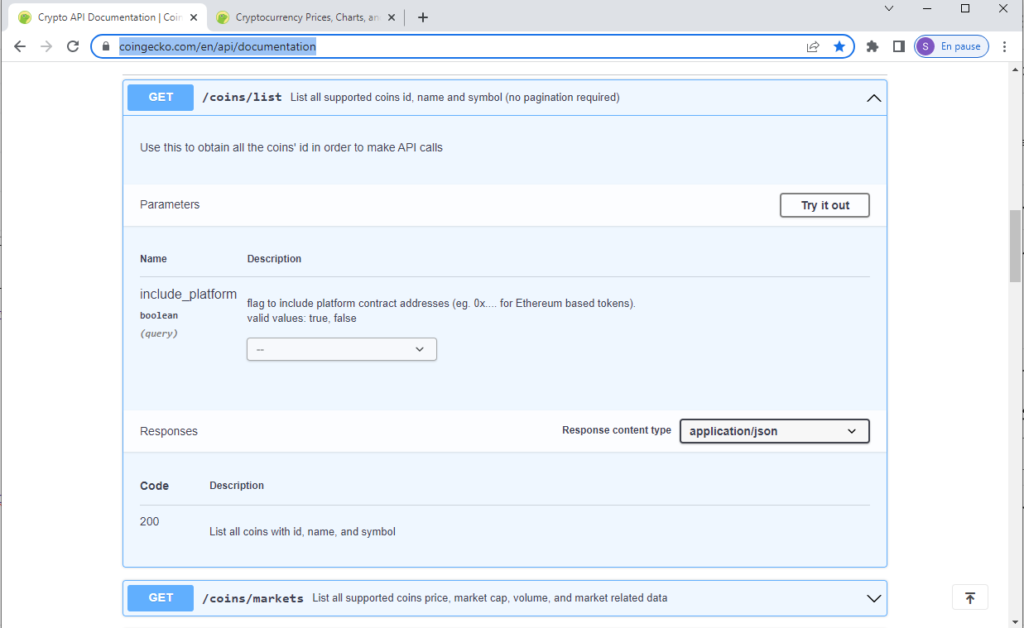Viewport: 1024px width, 628px height.
Task: Toggle the browser side panel icon
Action: (x=898, y=46)
